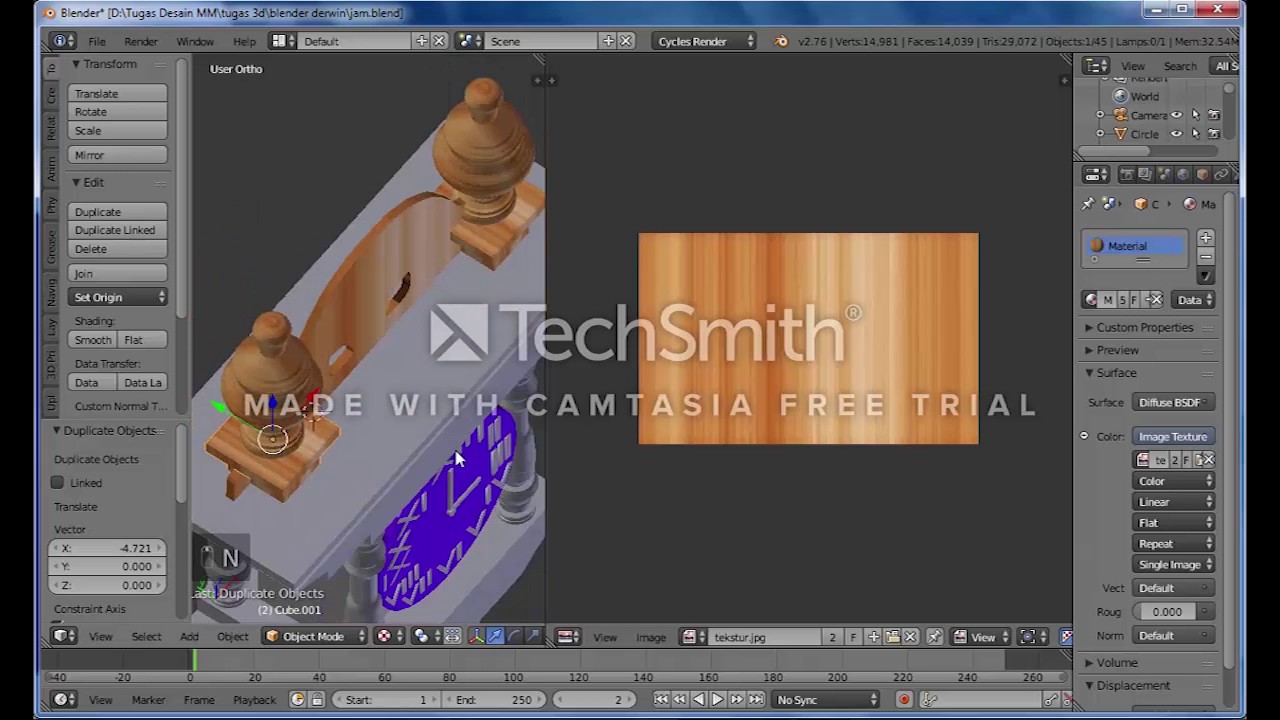The image size is (1280, 720).
Task: Toggle fake user F for tekstur.jpg
Action: point(853,637)
